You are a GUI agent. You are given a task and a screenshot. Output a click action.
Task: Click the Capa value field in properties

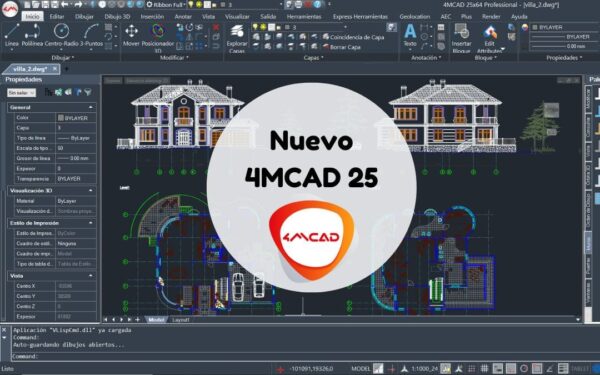point(76,128)
